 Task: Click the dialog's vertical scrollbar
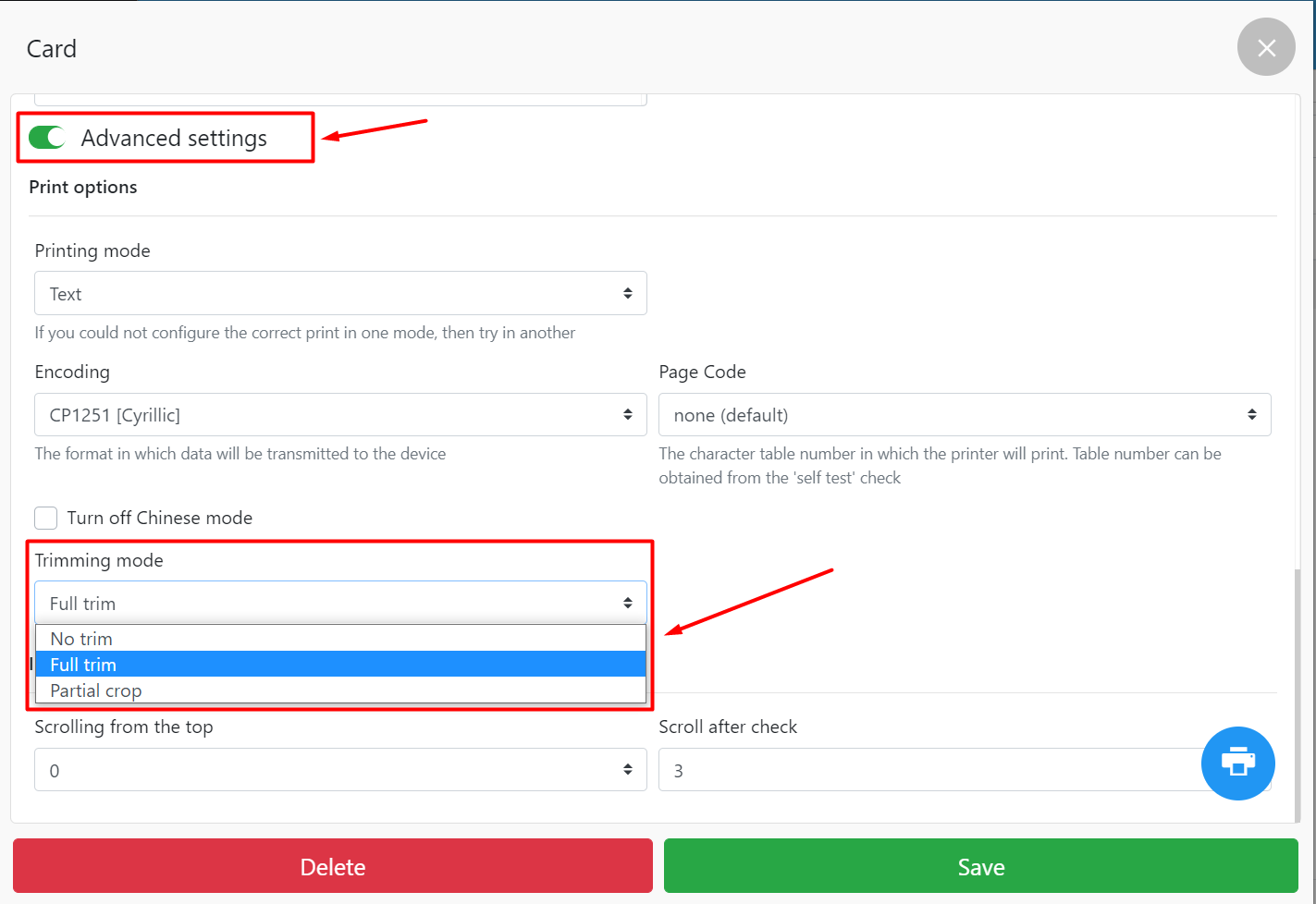pos(1297,693)
